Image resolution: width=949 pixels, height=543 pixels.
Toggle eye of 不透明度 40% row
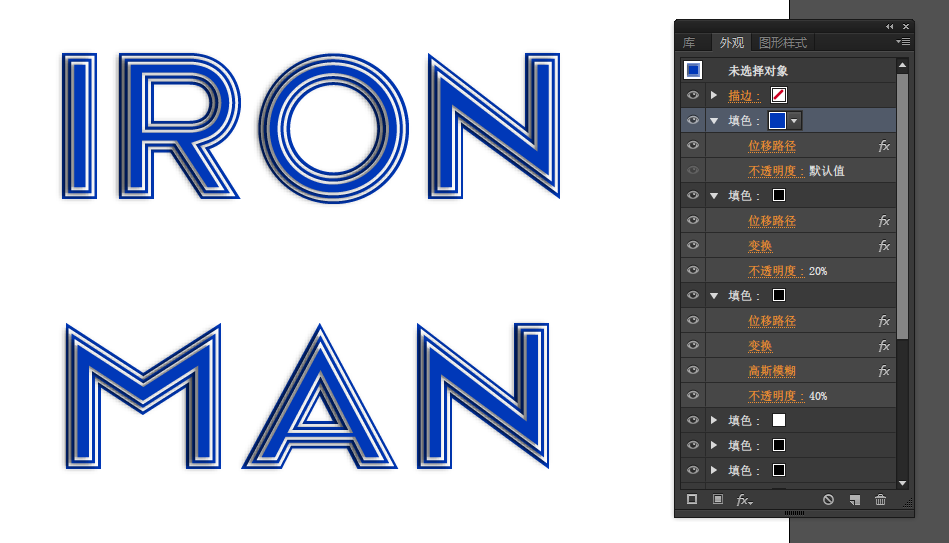point(693,395)
